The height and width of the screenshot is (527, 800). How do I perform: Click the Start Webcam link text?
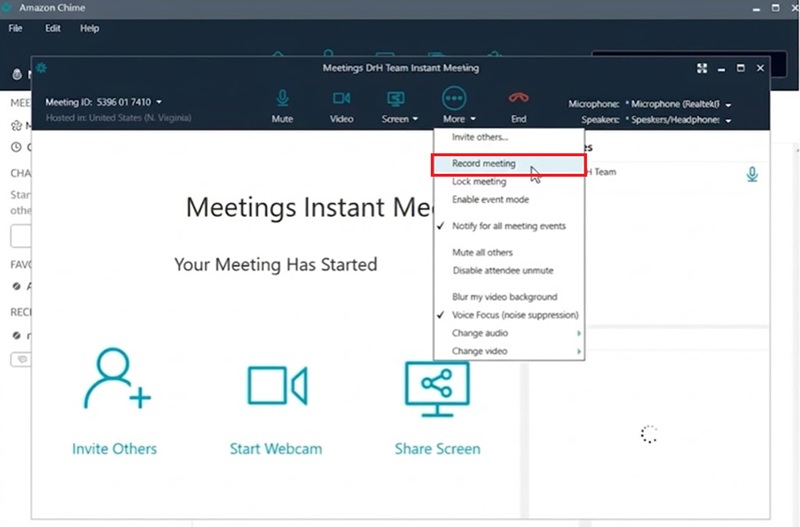click(276, 449)
